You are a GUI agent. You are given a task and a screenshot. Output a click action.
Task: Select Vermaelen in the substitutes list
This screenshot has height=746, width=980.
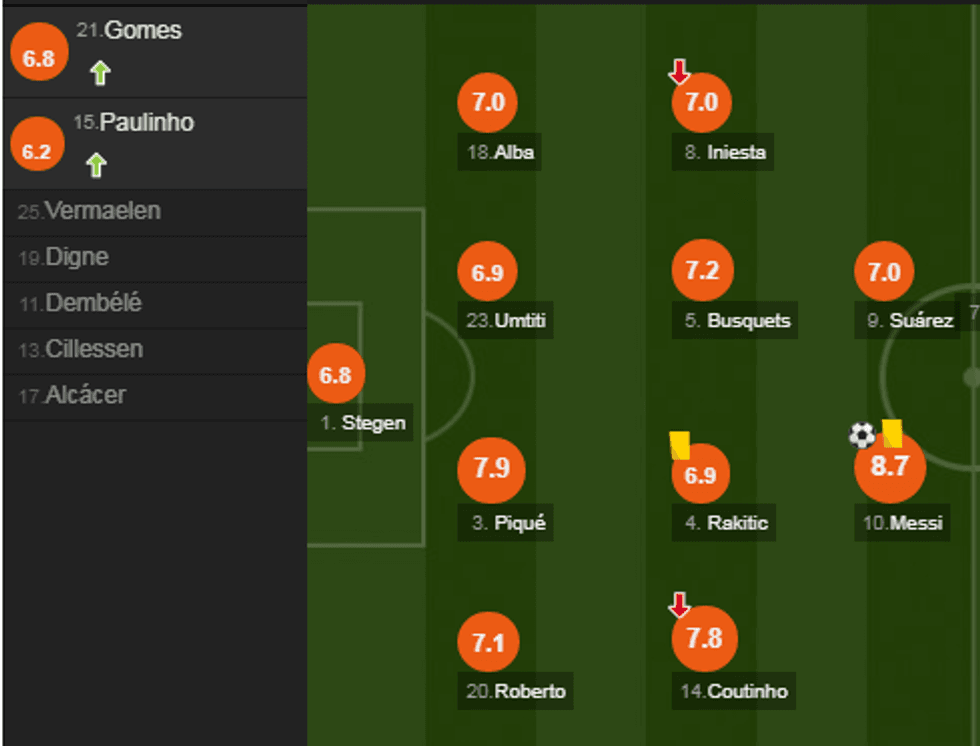[90, 212]
